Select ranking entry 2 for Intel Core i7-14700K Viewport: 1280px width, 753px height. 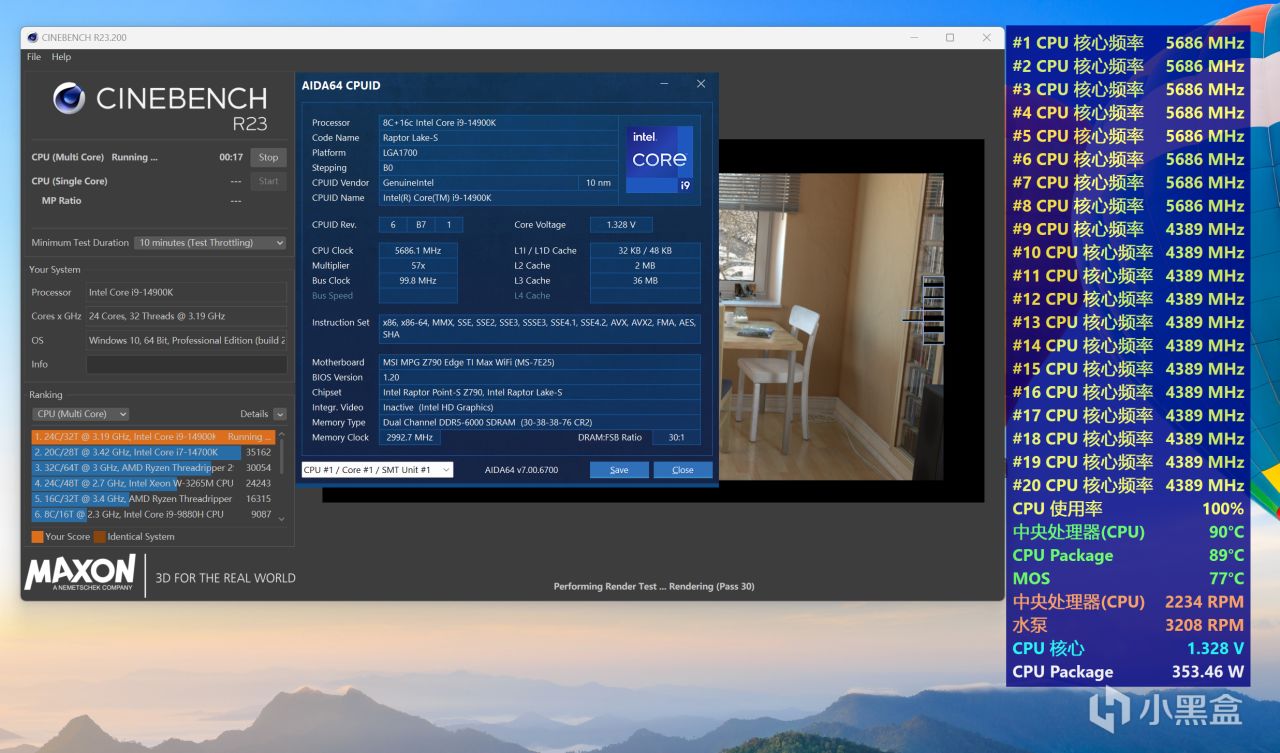tap(152, 452)
